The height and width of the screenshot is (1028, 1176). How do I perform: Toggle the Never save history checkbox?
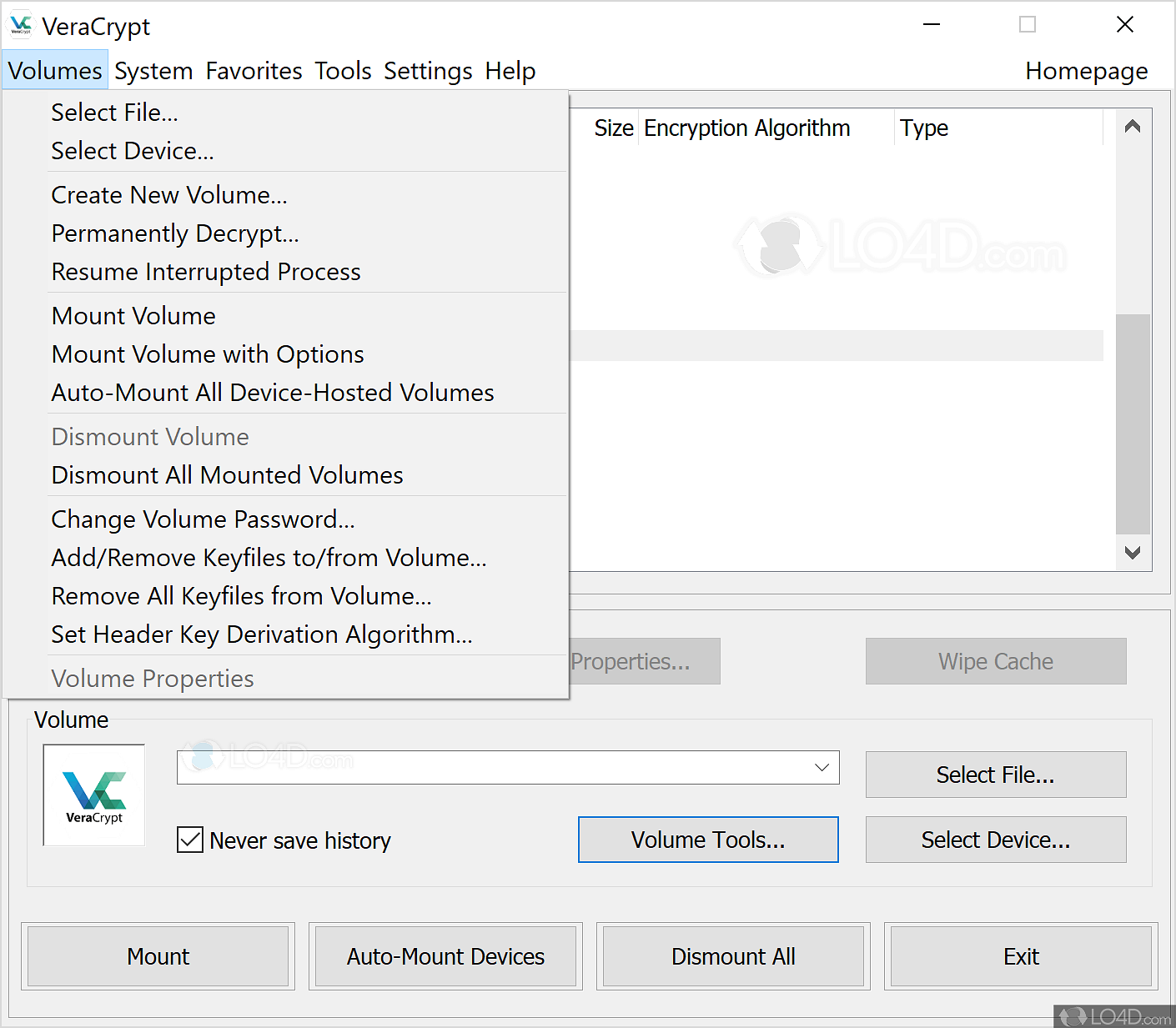(190, 840)
